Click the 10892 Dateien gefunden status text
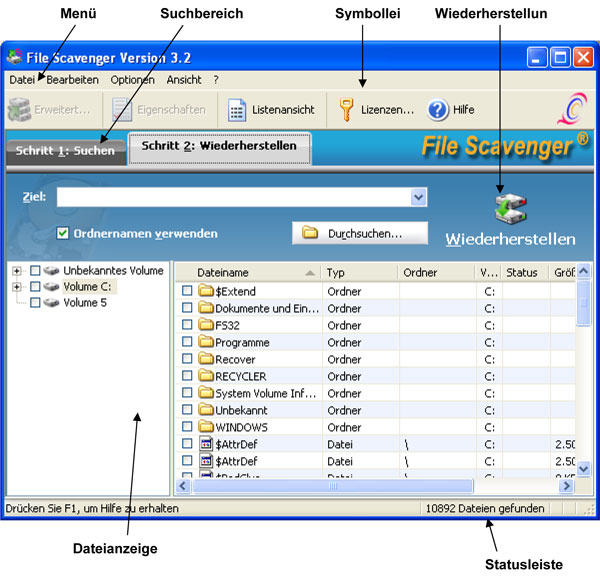Image resolution: width=600 pixels, height=576 pixels. [x=485, y=509]
